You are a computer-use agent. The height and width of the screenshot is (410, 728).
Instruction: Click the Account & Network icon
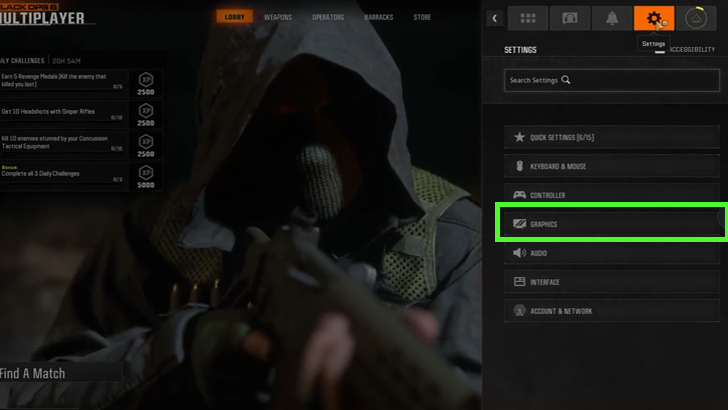(x=520, y=311)
